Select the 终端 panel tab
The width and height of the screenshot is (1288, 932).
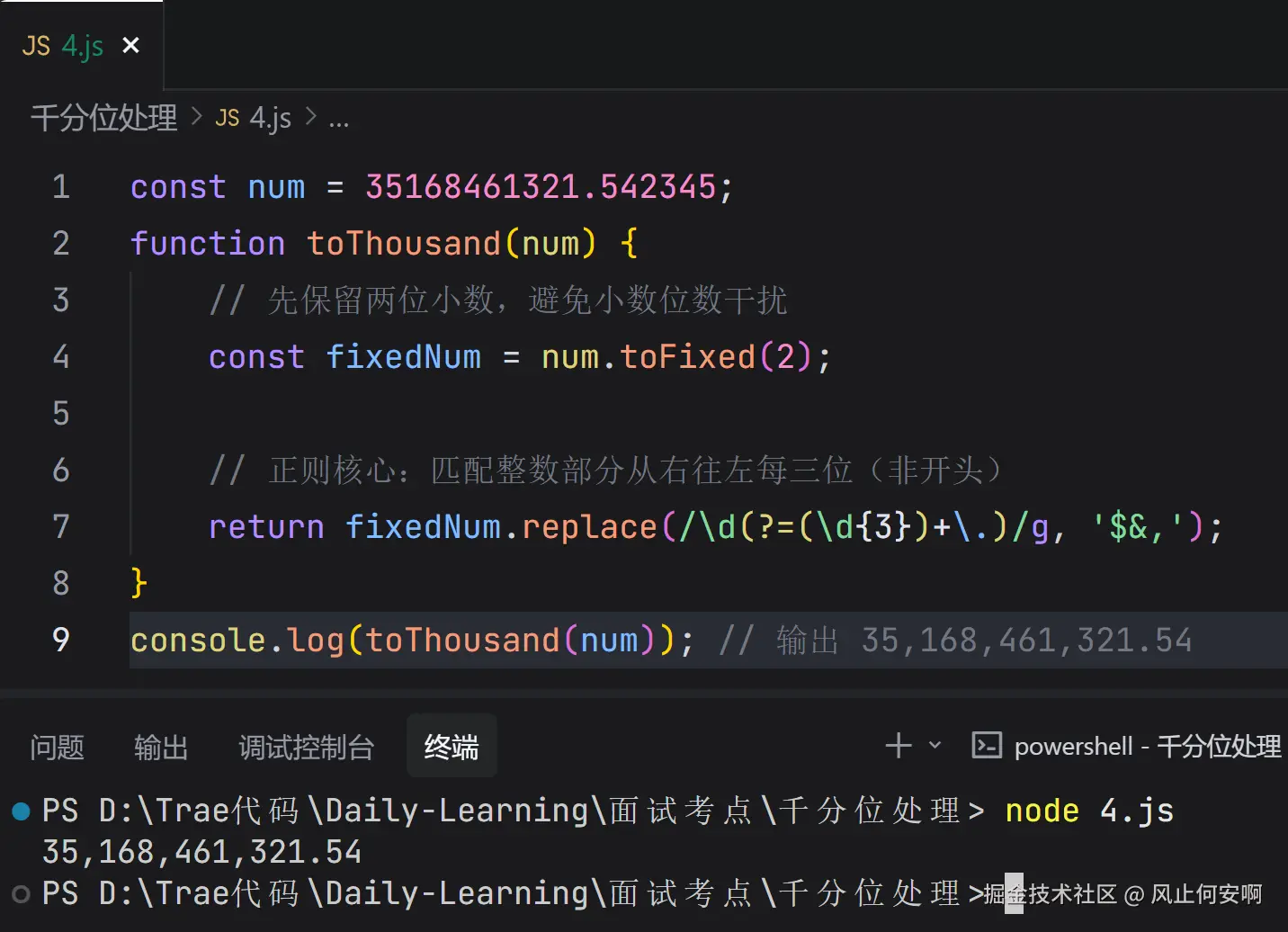[x=452, y=747]
